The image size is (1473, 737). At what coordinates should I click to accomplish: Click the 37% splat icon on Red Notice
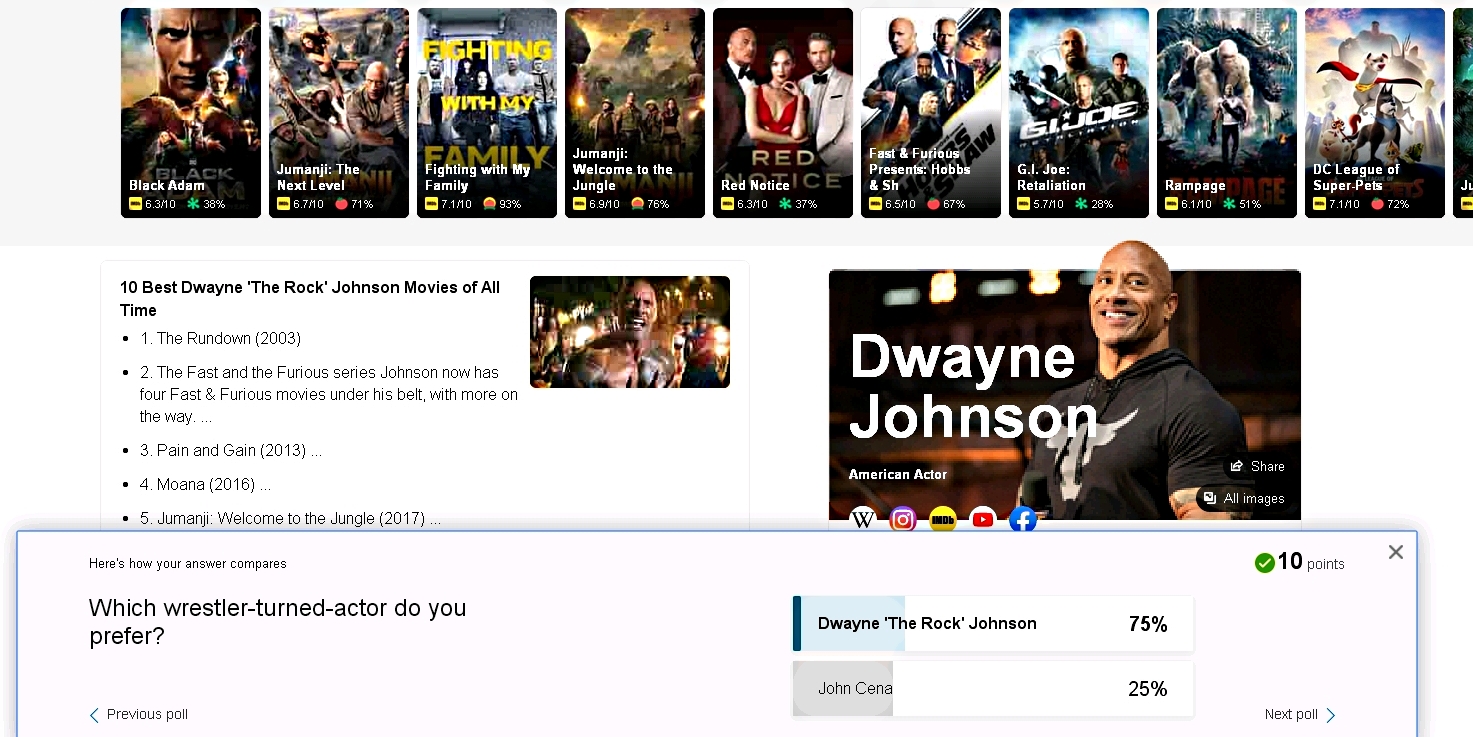click(785, 204)
